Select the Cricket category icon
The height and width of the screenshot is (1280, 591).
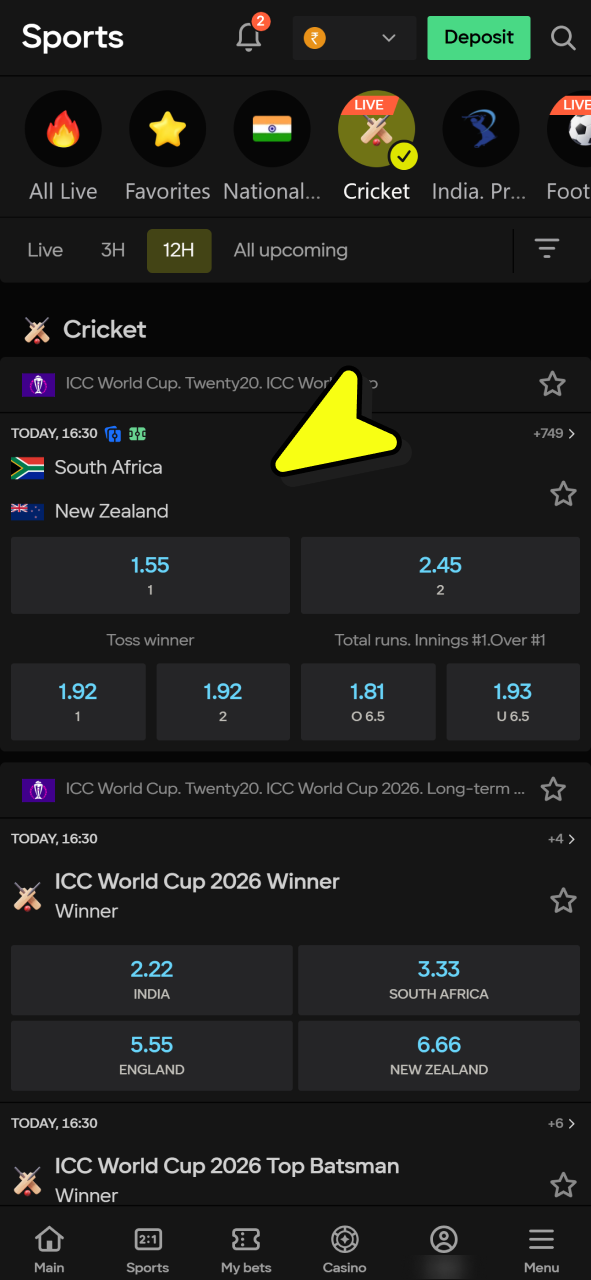pyautogui.click(x=377, y=128)
